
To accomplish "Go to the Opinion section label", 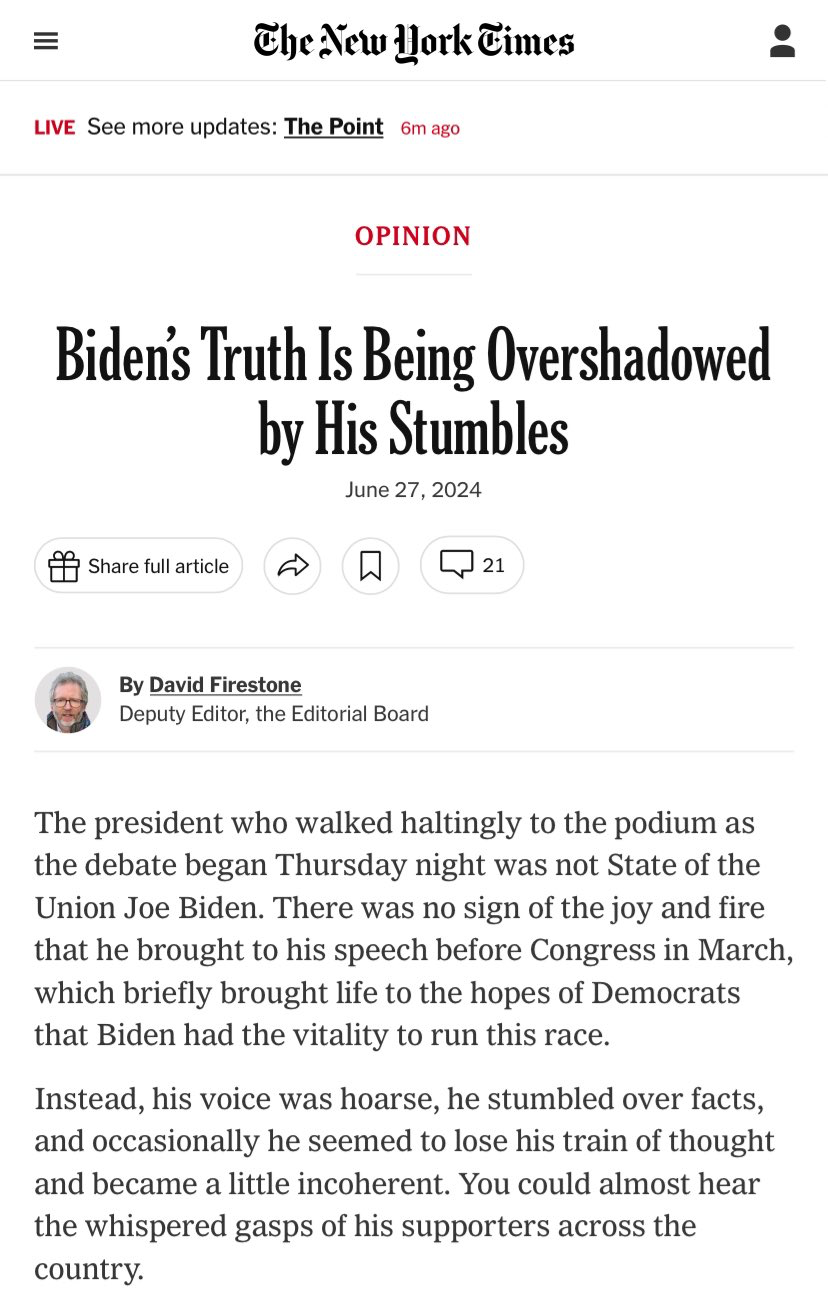I will click(x=413, y=236).
